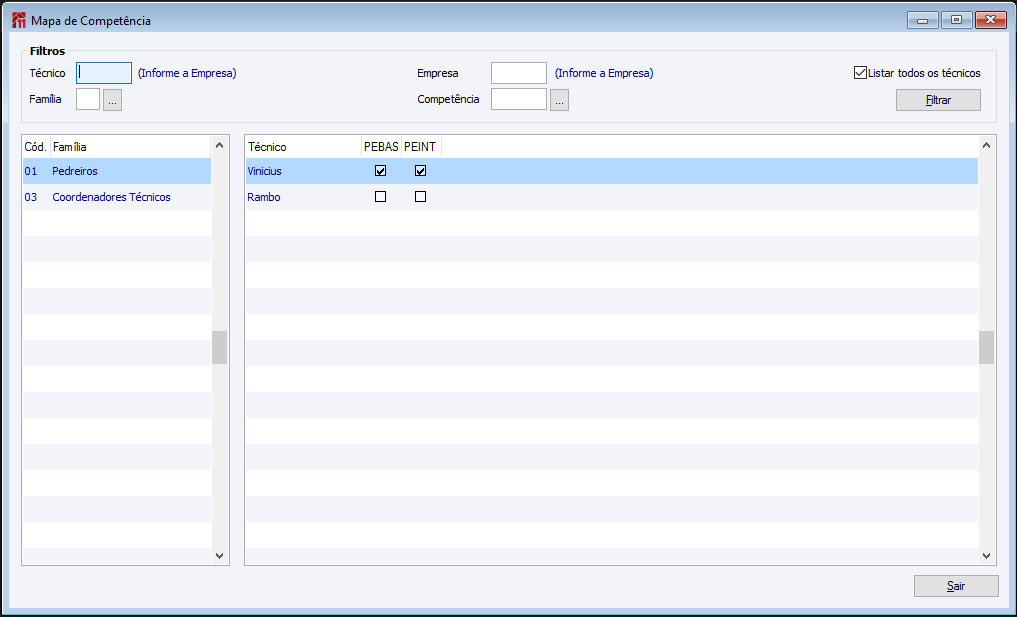Image resolution: width=1017 pixels, height=617 pixels.
Task: Minimize the Mapa de Competência window
Action: pos(922,20)
